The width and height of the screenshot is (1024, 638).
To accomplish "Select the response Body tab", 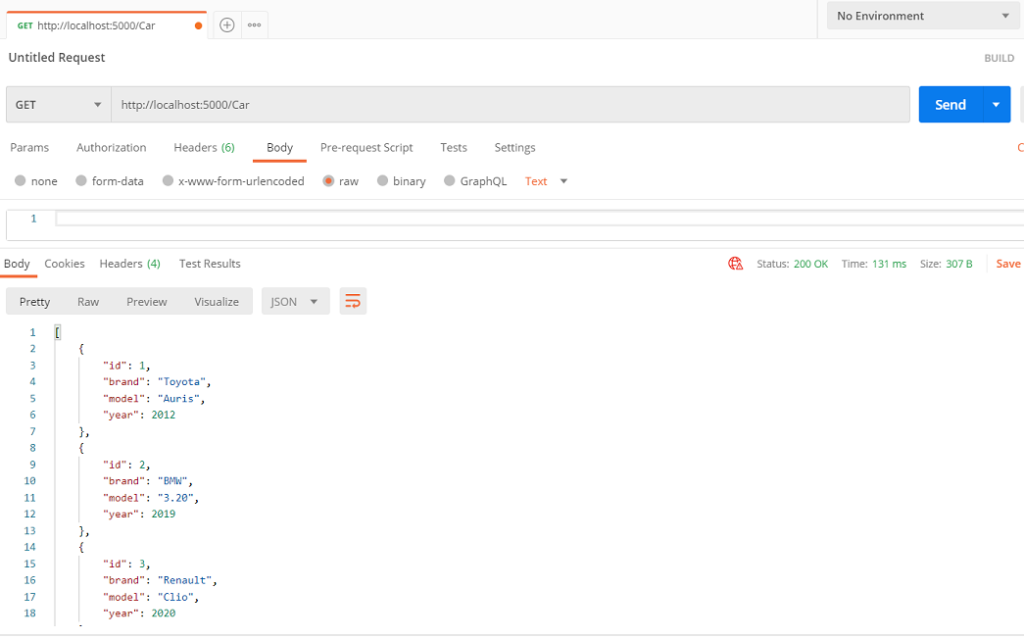I will click(17, 264).
